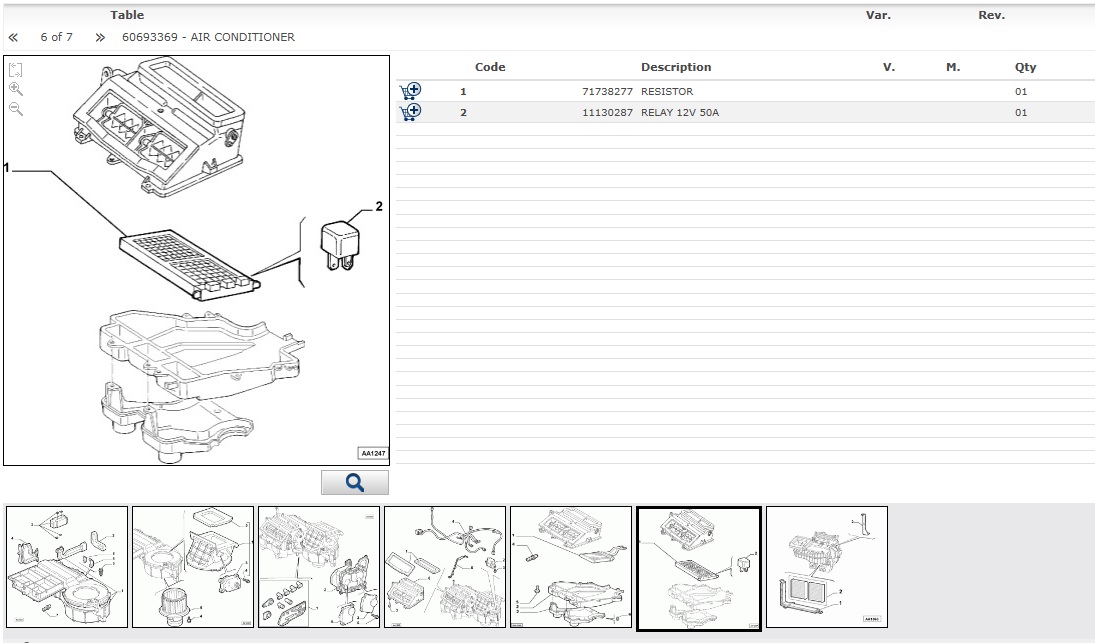This screenshot has height=643, width=1095.
Task: Fit diagram to frame icon
Action: [x=15, y=69]
